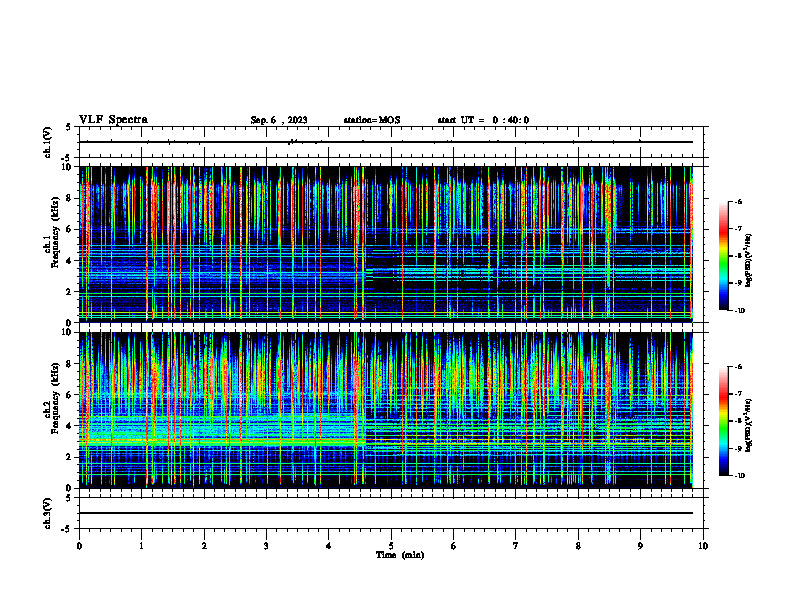
Task: Click the "8" tick on the ch.1 frequency axis
Action: pyautogui.click(x=69, y=198)
